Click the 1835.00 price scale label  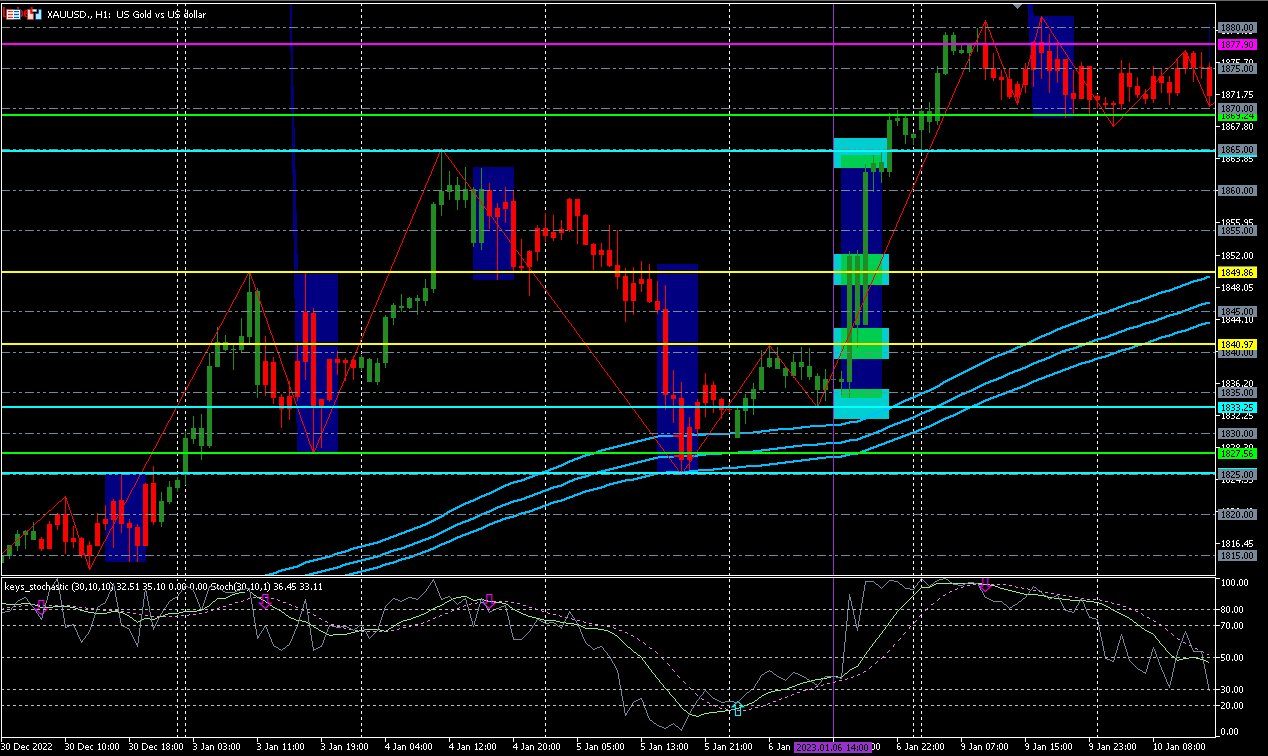[1237, 392]
